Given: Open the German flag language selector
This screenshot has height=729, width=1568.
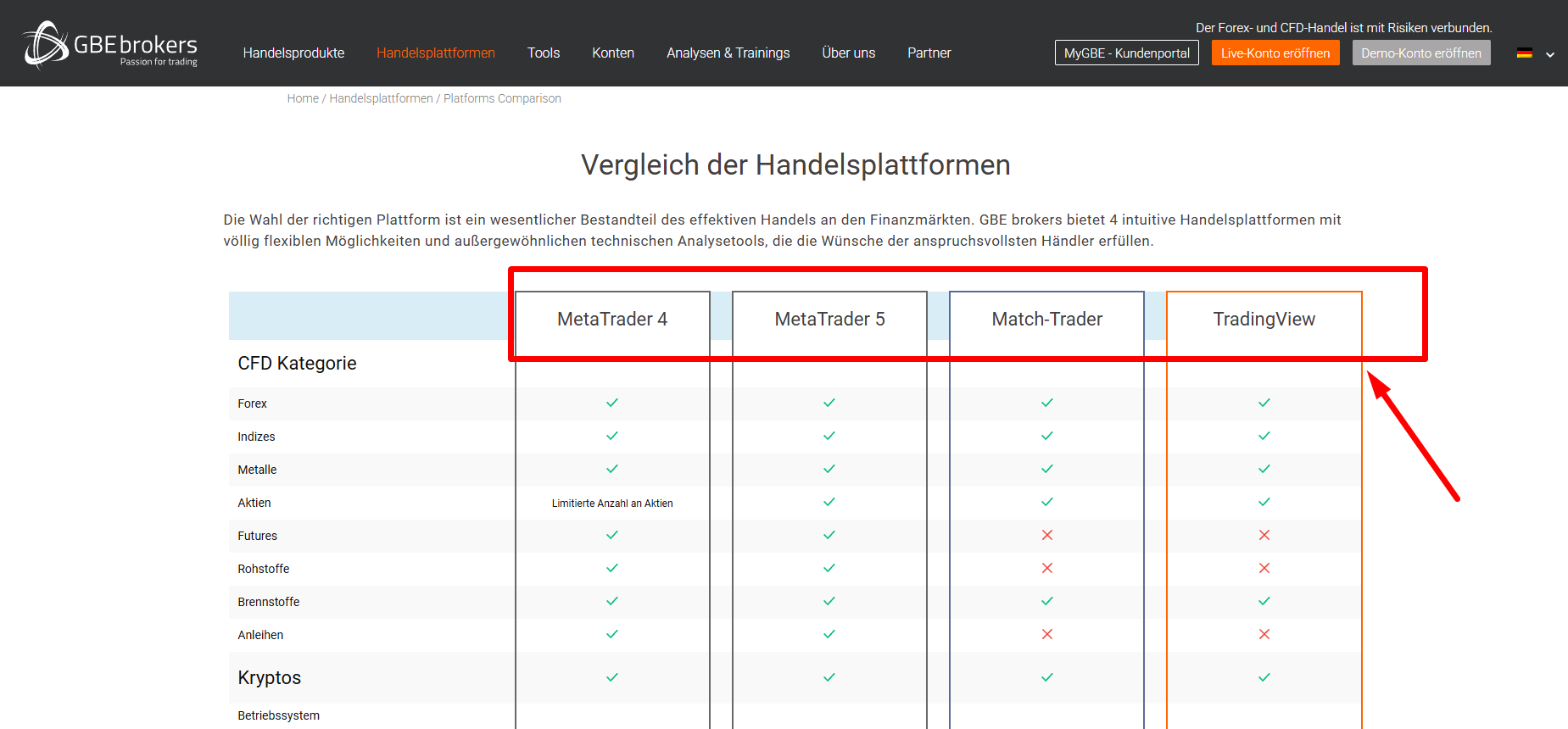Looking at the screenshot, I should tap(1525, 53).
